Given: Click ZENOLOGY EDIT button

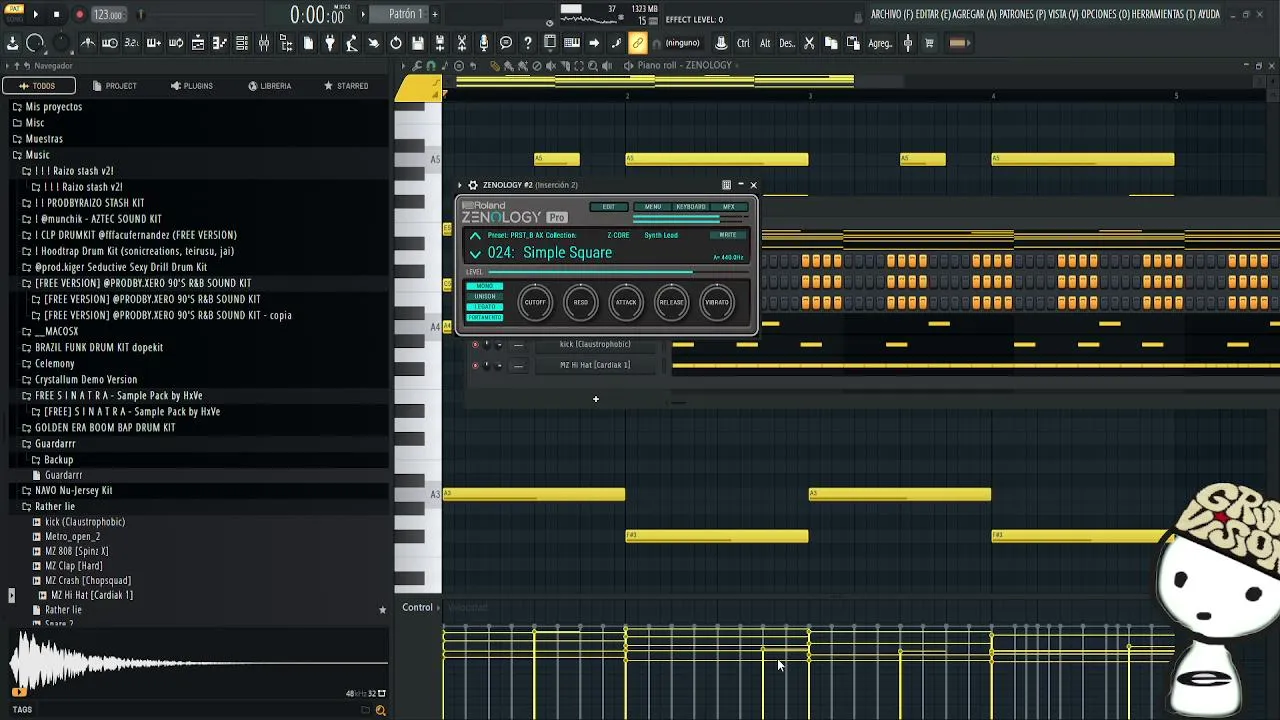Looking at the screenshot, I should tap(608, 207).
